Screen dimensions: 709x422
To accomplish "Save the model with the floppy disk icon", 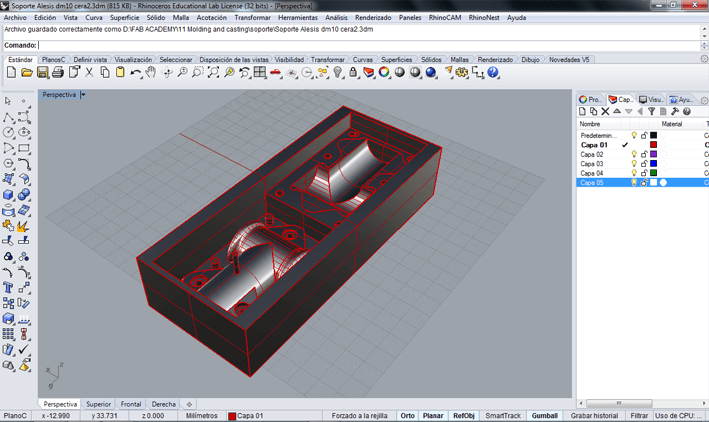I will 43,72.
